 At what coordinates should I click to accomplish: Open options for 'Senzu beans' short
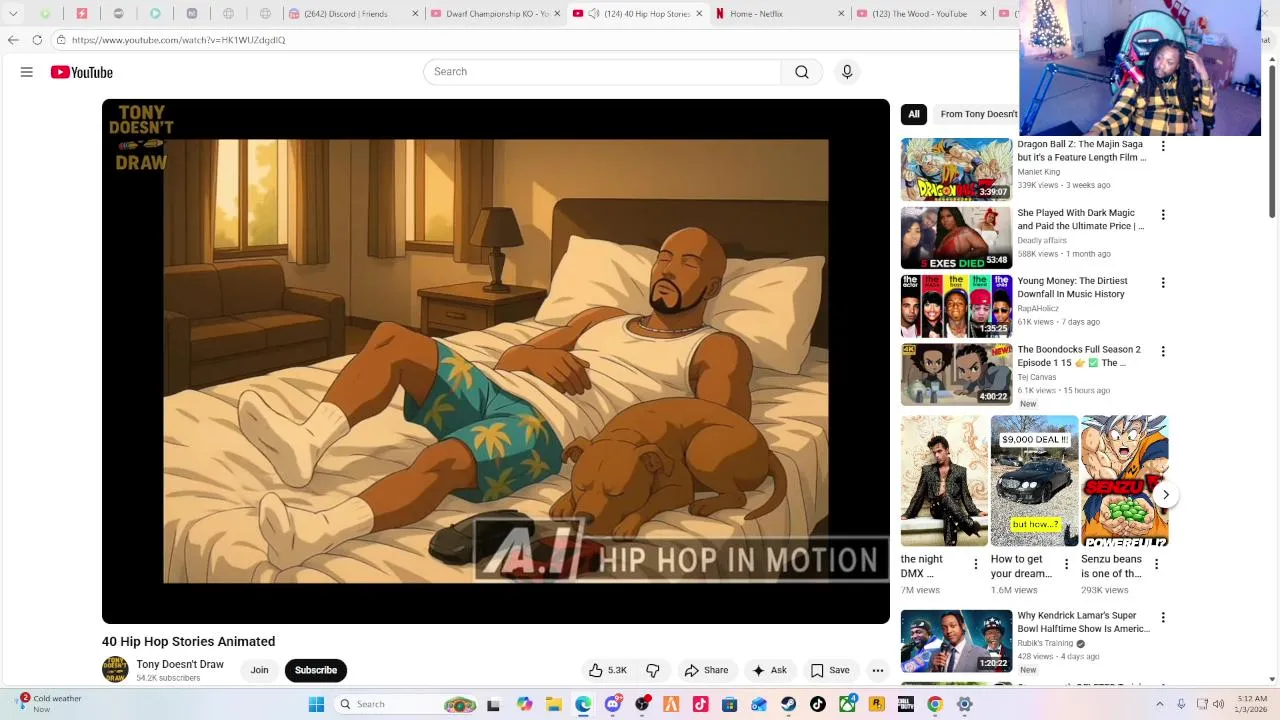[1156, 564]
